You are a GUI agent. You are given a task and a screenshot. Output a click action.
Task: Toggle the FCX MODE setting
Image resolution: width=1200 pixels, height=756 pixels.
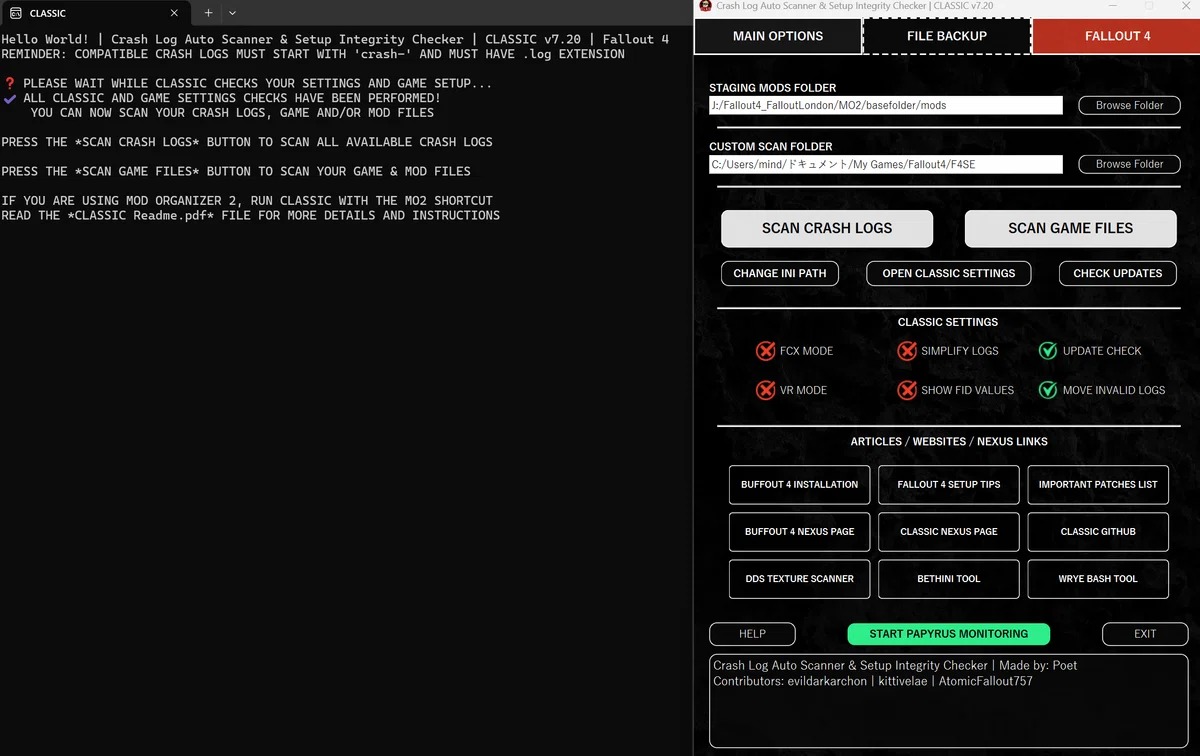pyautogui.click(x=794, y=351)
